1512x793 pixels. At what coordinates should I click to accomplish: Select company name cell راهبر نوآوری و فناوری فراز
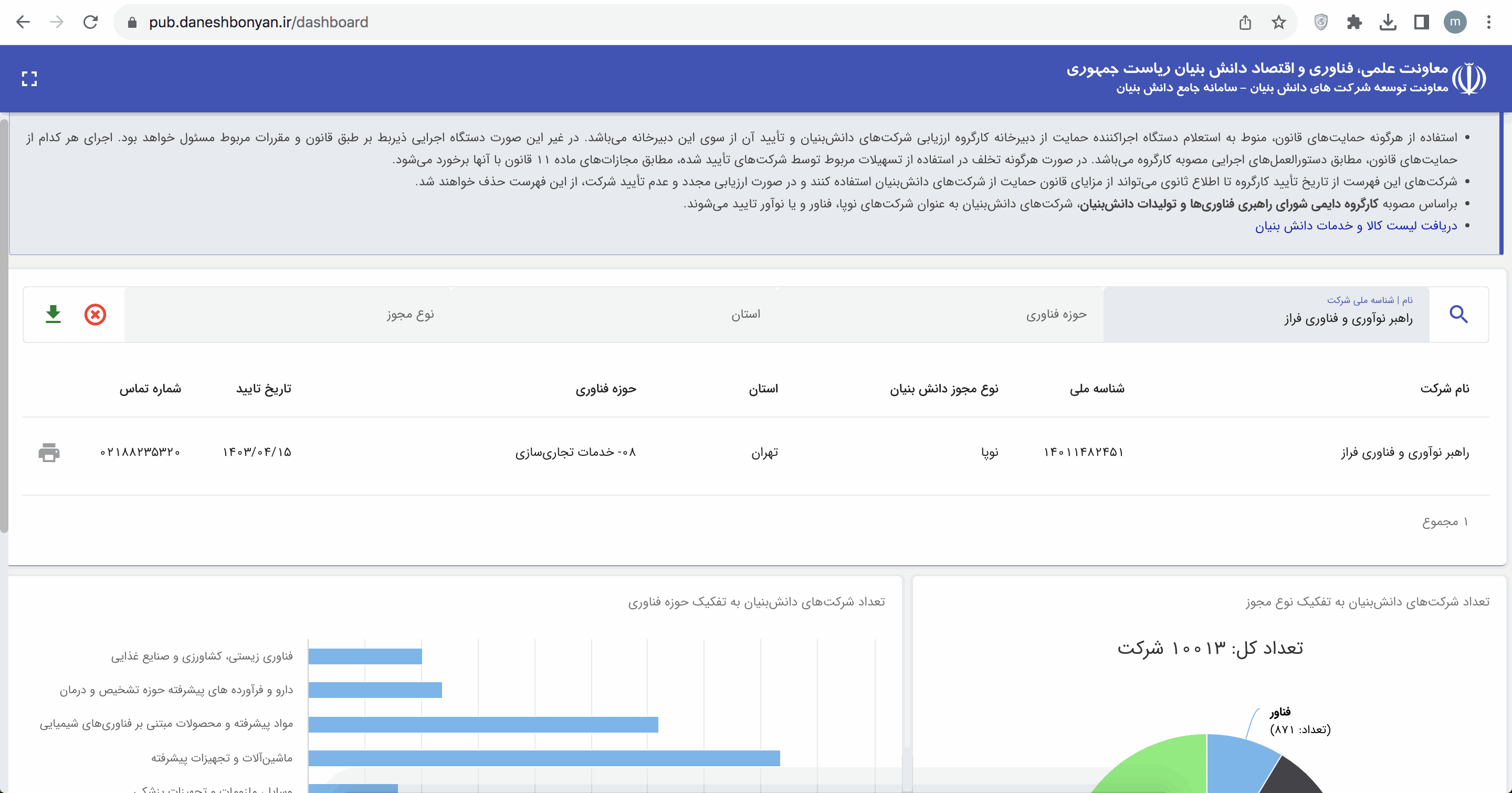click(x=1404, y=453)
